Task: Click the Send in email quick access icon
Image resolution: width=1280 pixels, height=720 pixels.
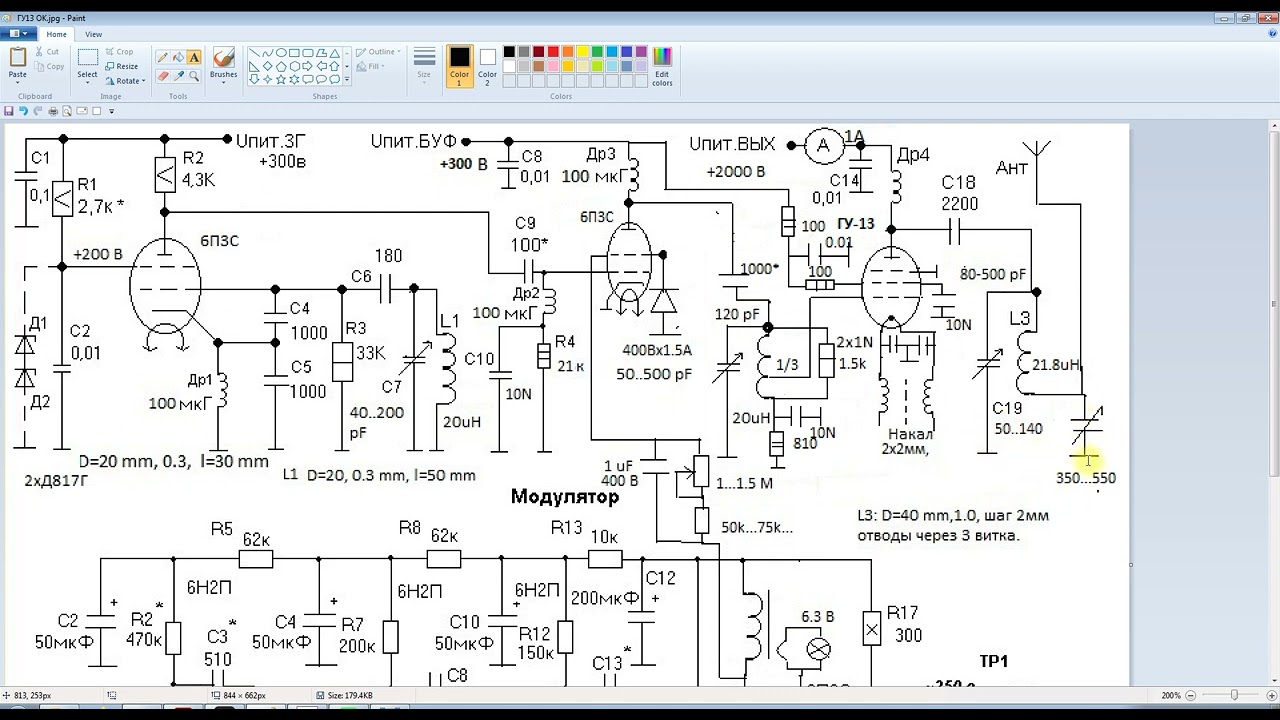Action: (x=82, y=111)
